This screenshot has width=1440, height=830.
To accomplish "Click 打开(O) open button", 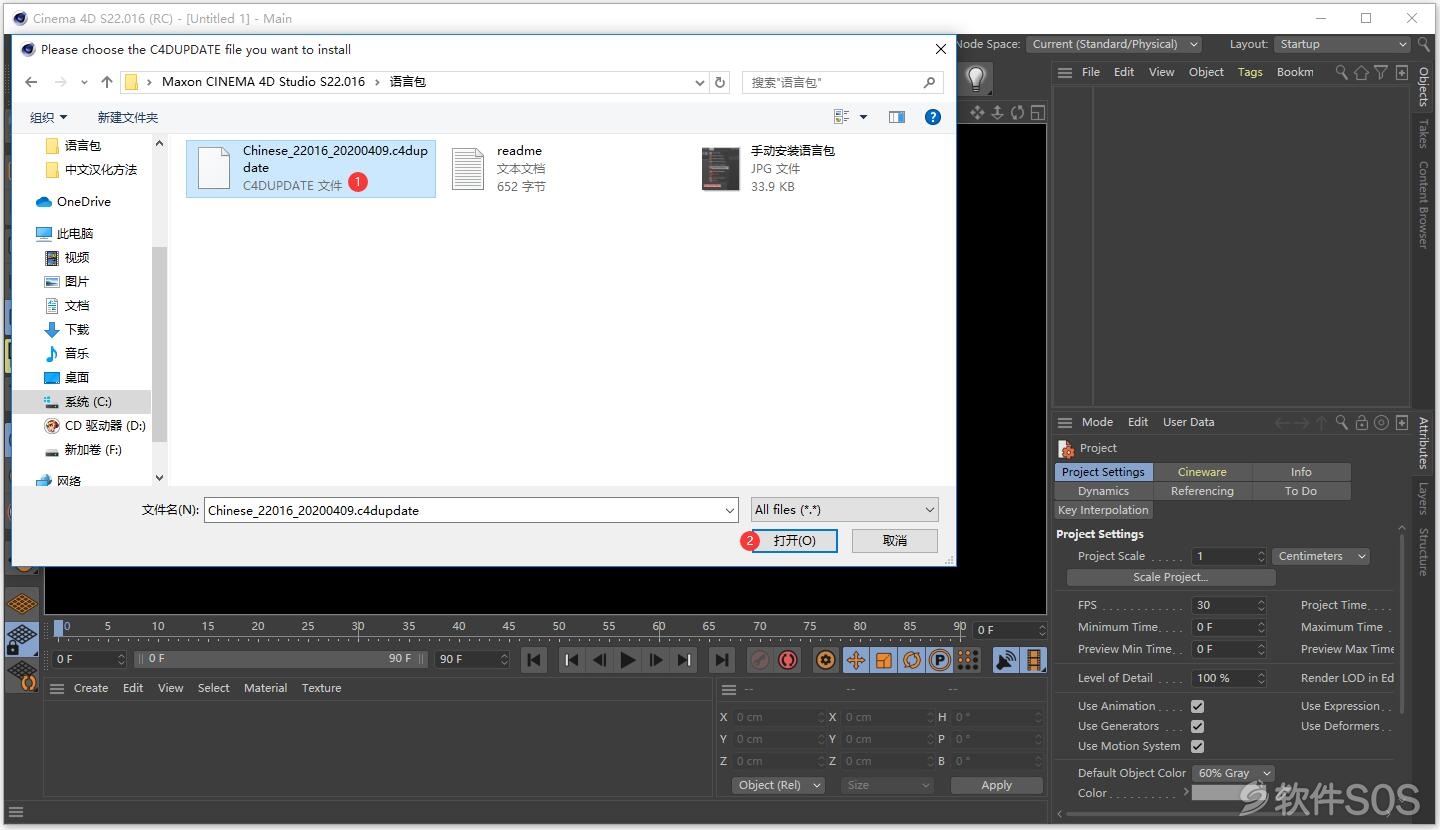I will point(794,541).
